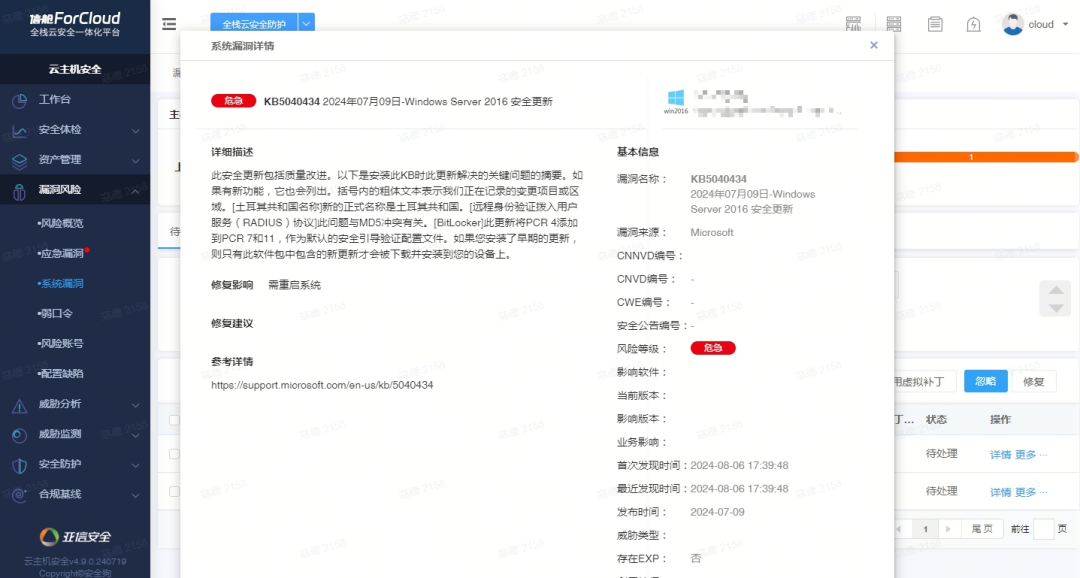This screenshot has height=578, width=1080.
Task: Select the 应急漏洞 submenu item
Action: [61, 254]
